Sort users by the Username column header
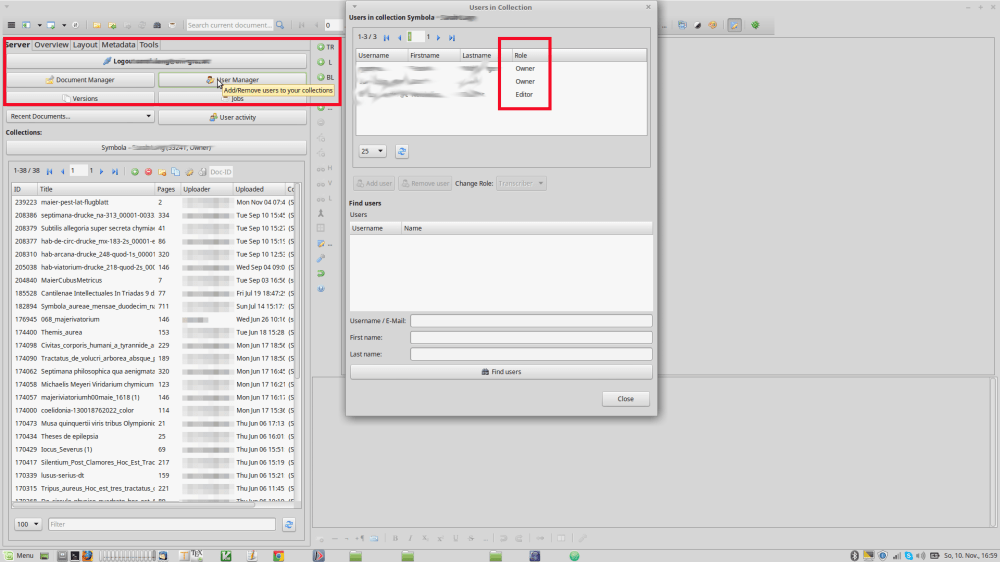 (x=382, y=55)
